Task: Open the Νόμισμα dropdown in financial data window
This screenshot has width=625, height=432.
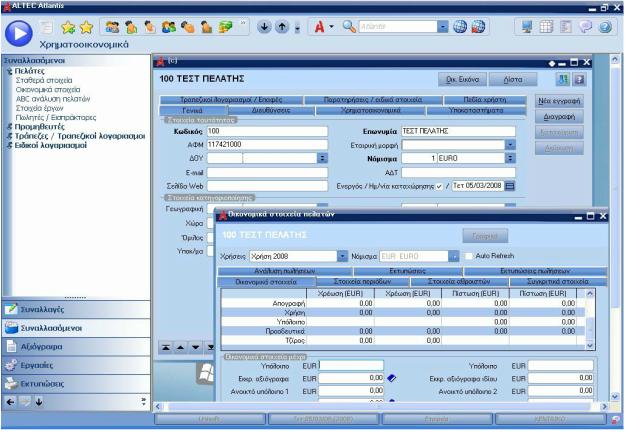Action: pos(454,256)
